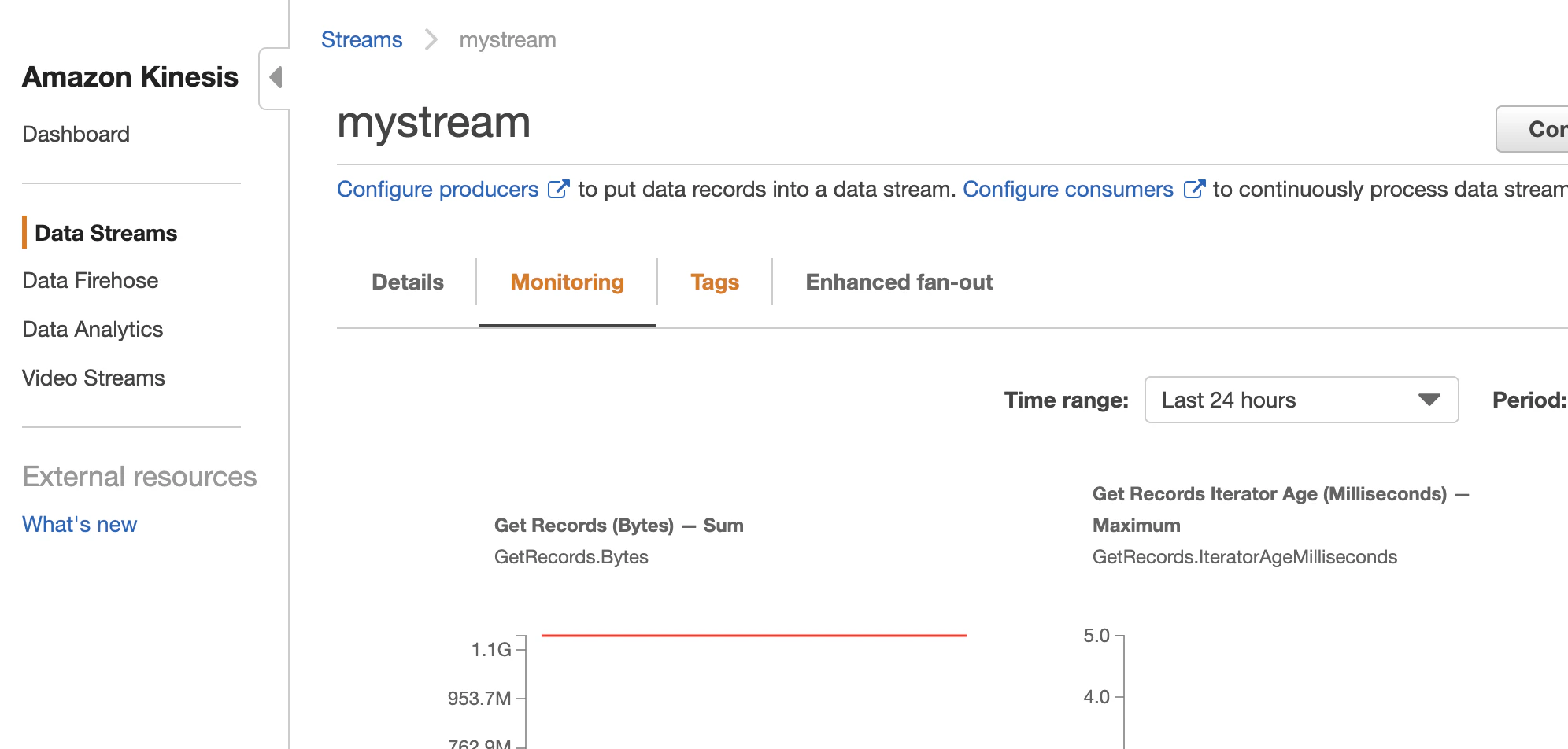Open Data Analytics from the sidebar
Screen dimensions: 1568x749
[92, 330]
